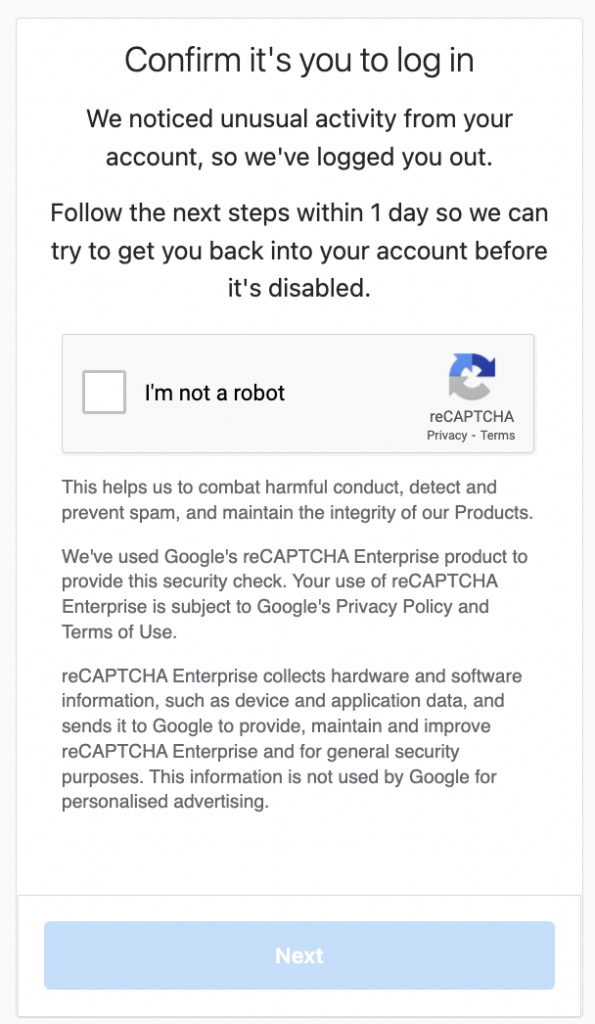This screenshot has width=595, height=1024.
Task: Click the "it's disabled." text line
Action: pos(299,287)
